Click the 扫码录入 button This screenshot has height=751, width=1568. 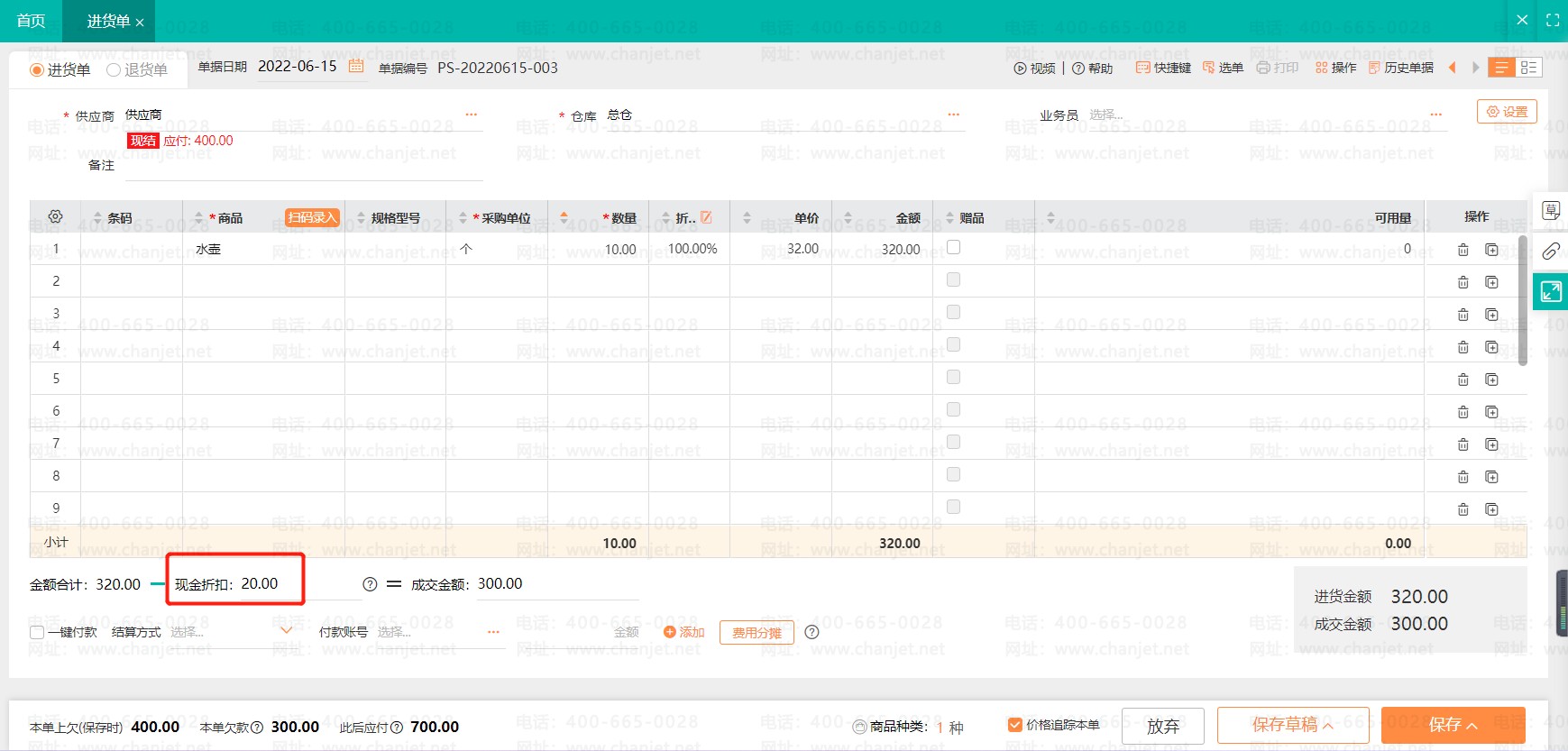click(312, 217)
